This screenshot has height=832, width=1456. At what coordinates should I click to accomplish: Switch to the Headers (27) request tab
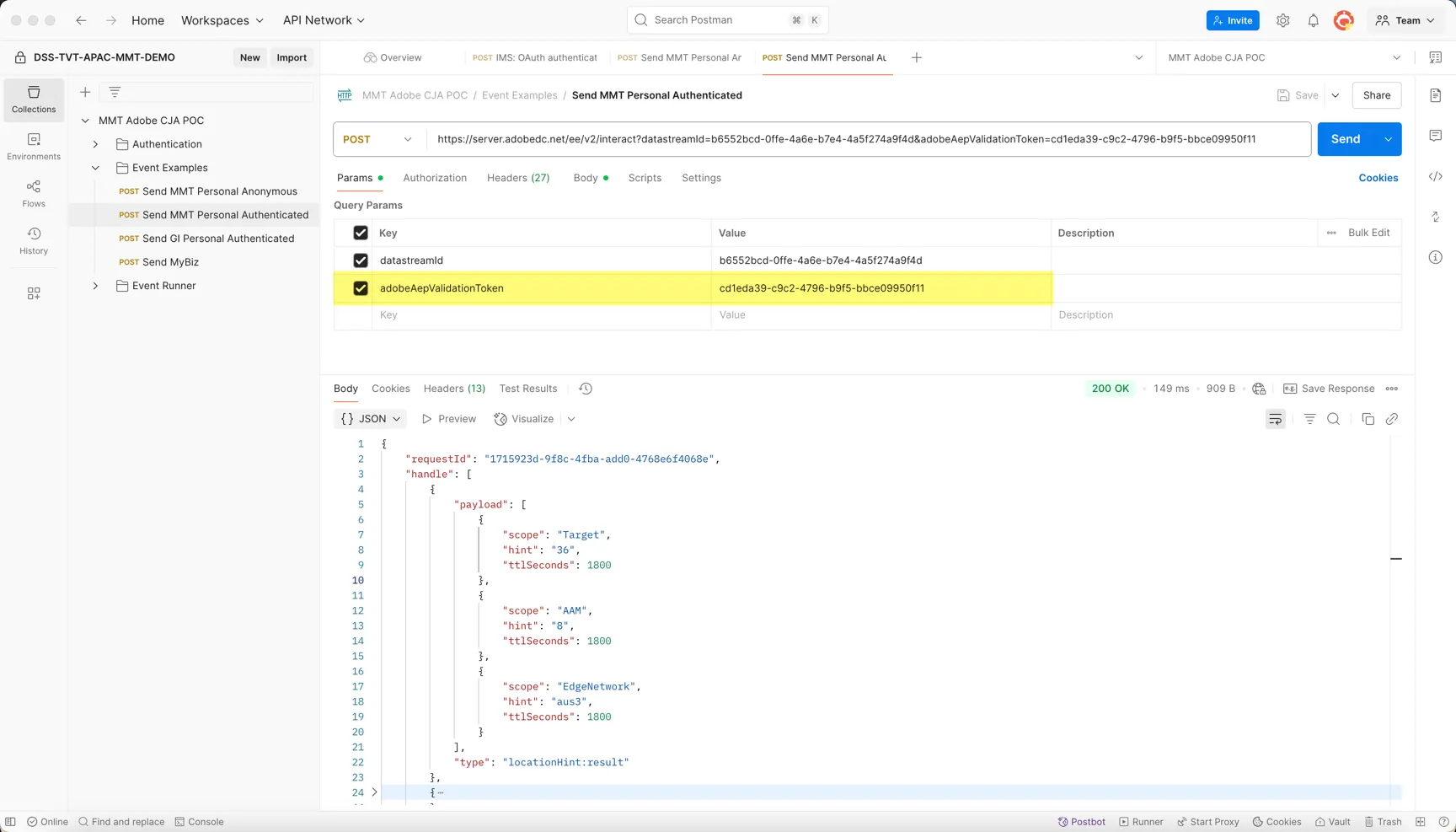518,178
